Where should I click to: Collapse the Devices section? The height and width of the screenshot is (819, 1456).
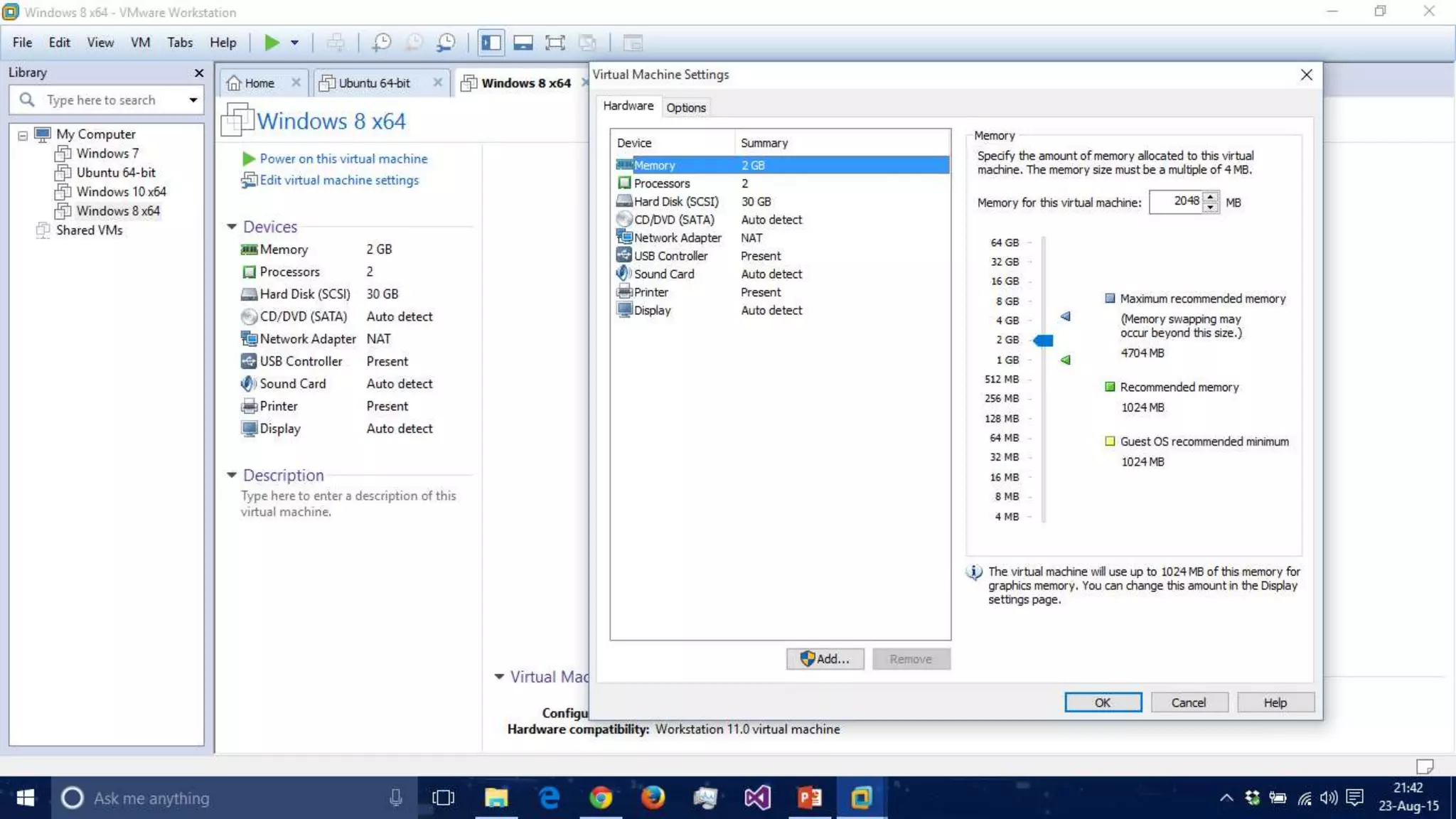[232, 227]
